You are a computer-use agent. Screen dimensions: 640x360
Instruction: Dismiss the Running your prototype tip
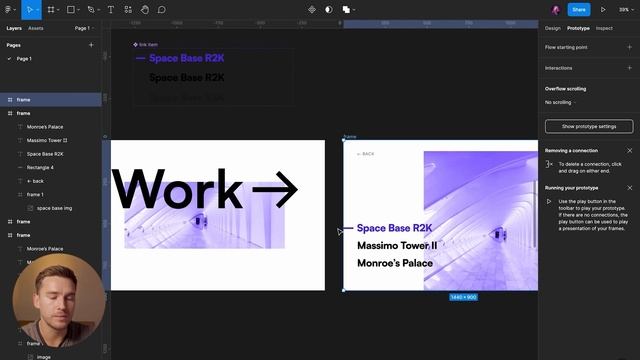pos(629,188)
